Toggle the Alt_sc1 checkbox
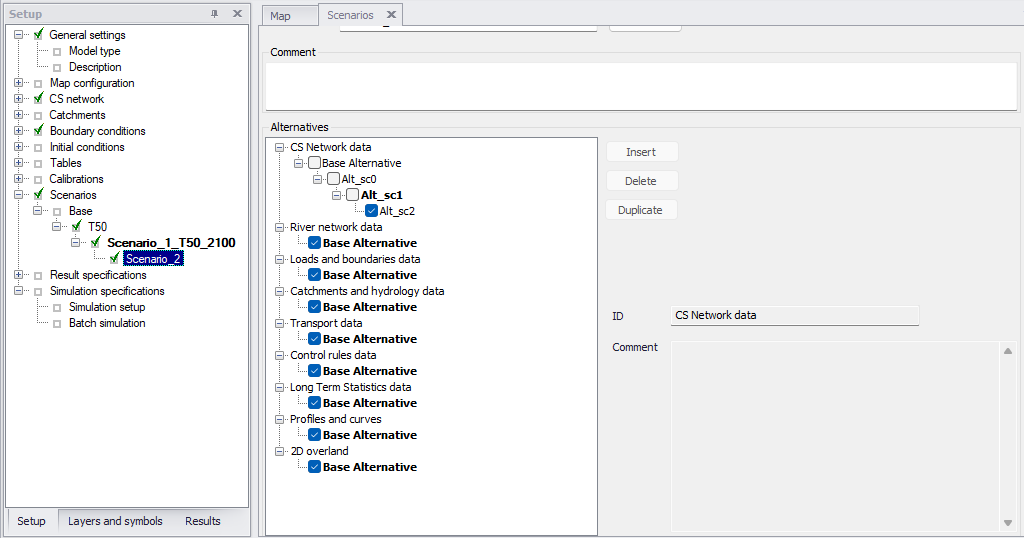Viewport: 1024px width, 538px height. point(353,195)
